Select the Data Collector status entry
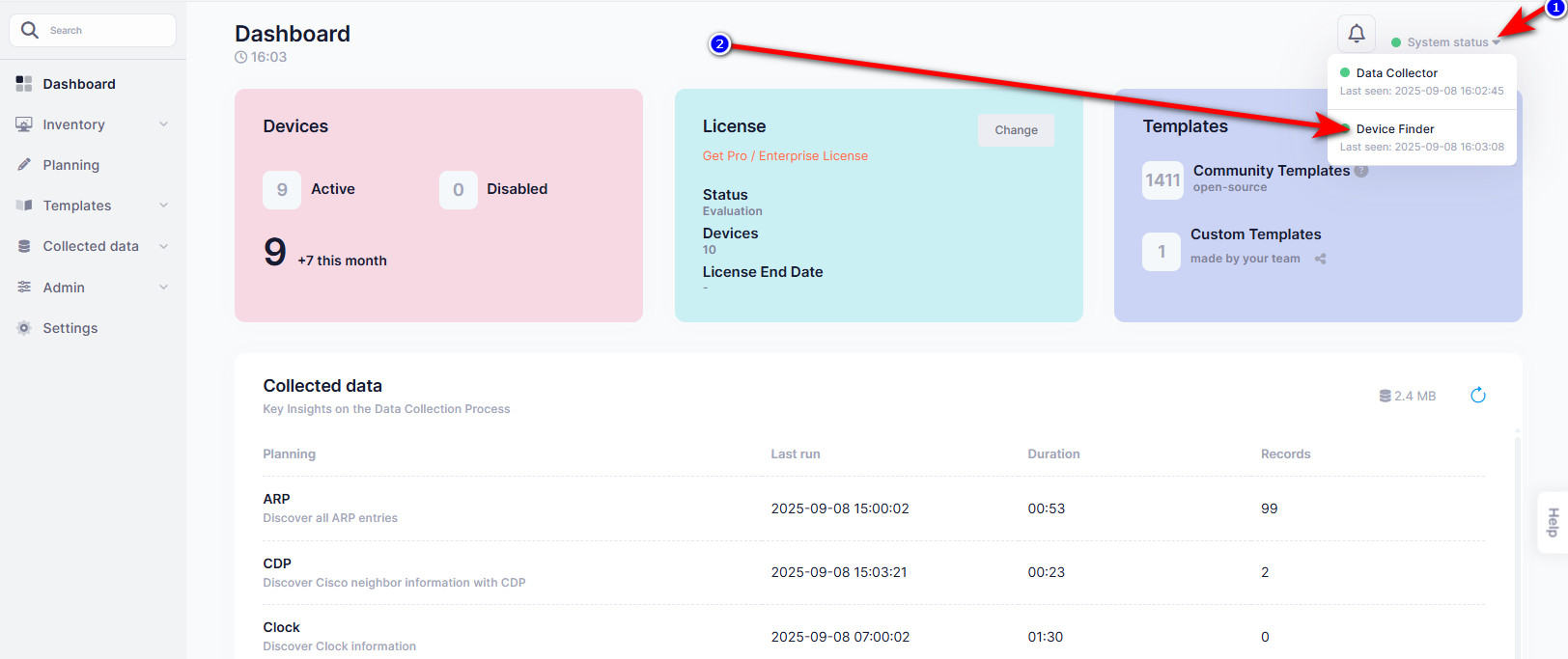Screen dimensions: 1568x659 [x=1422, y=81]
